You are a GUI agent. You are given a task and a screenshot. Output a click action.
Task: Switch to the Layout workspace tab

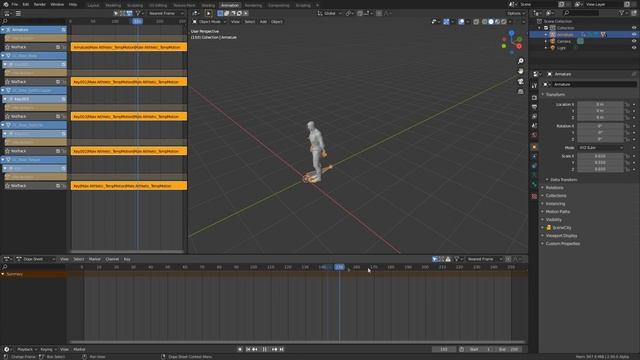tap(93, 5)
